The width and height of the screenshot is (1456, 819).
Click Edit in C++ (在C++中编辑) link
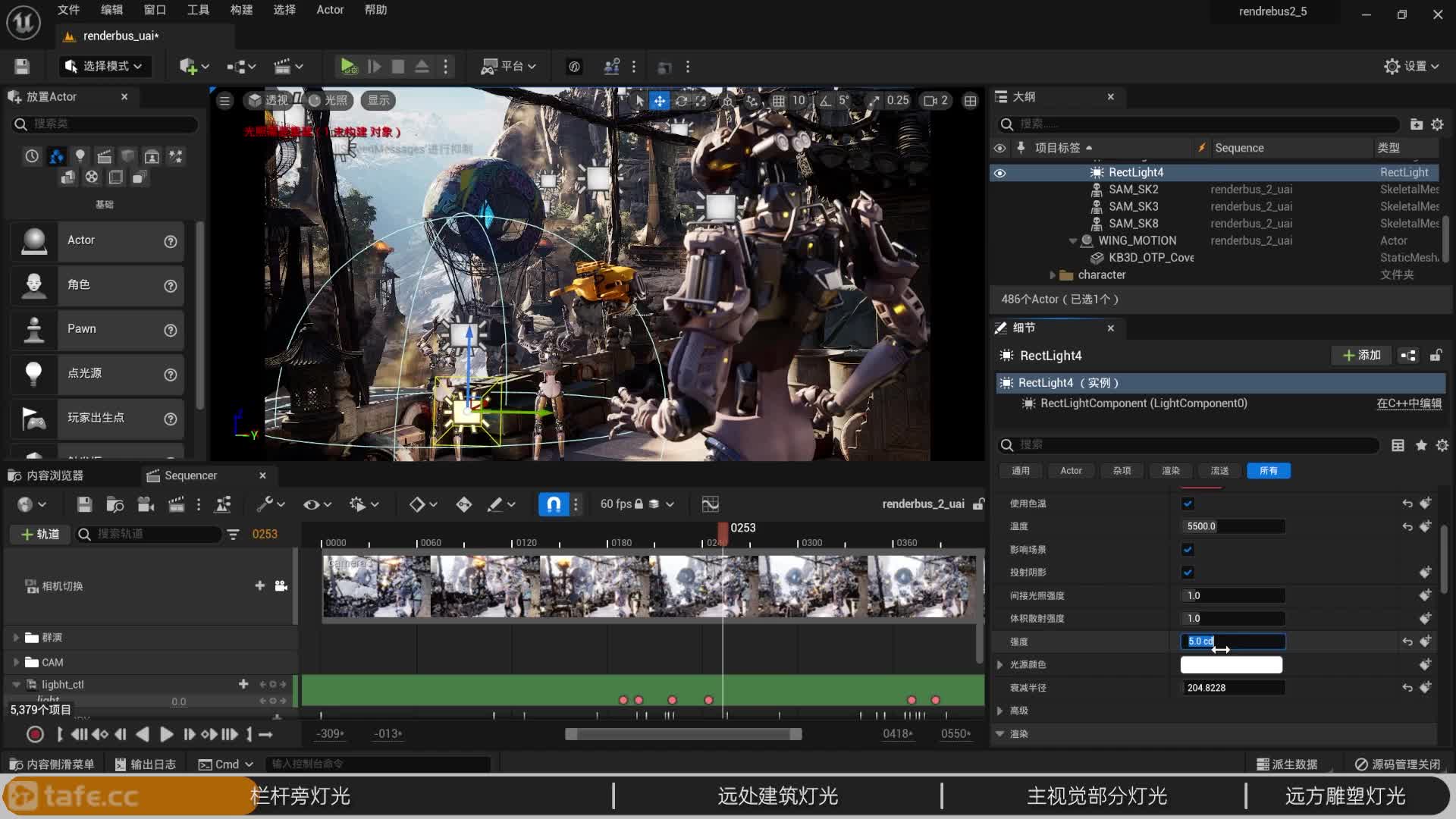[1409, 403]
